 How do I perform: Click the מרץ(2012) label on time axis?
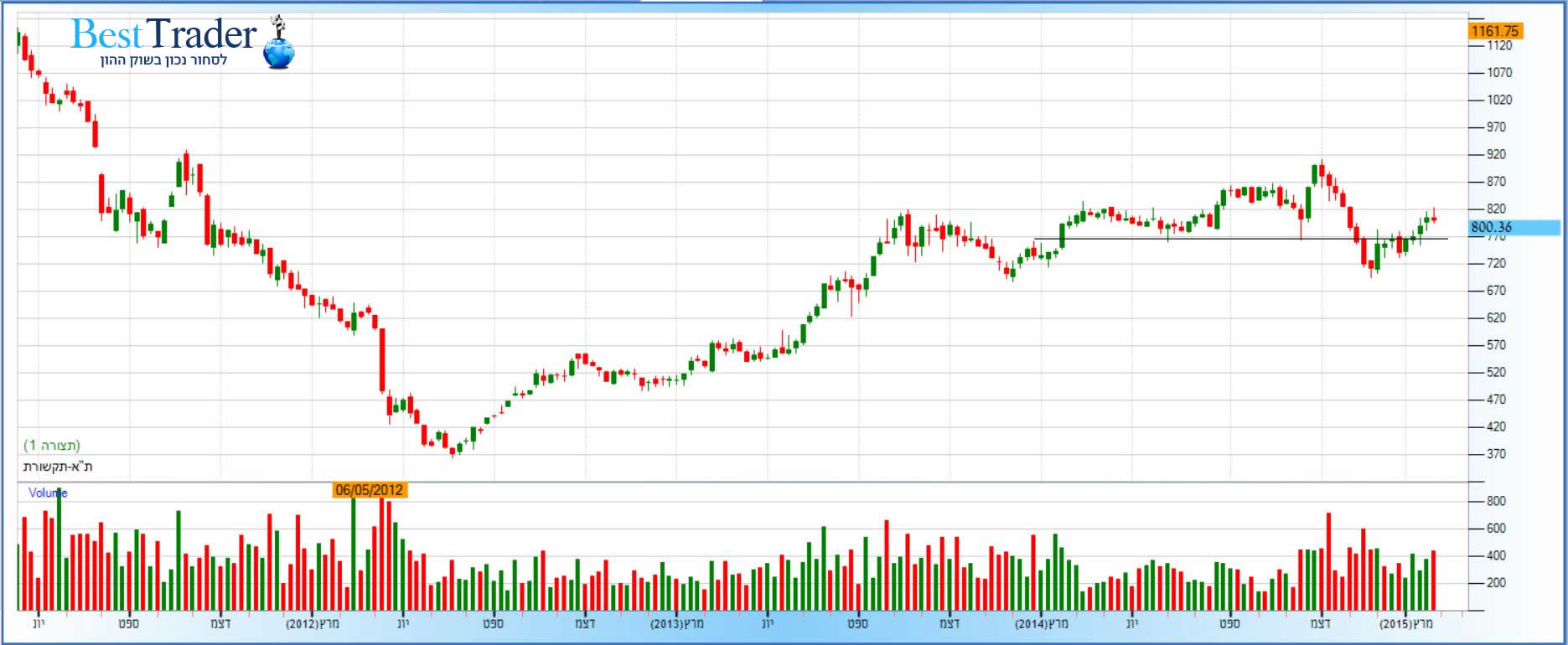(x=312, y=624)
